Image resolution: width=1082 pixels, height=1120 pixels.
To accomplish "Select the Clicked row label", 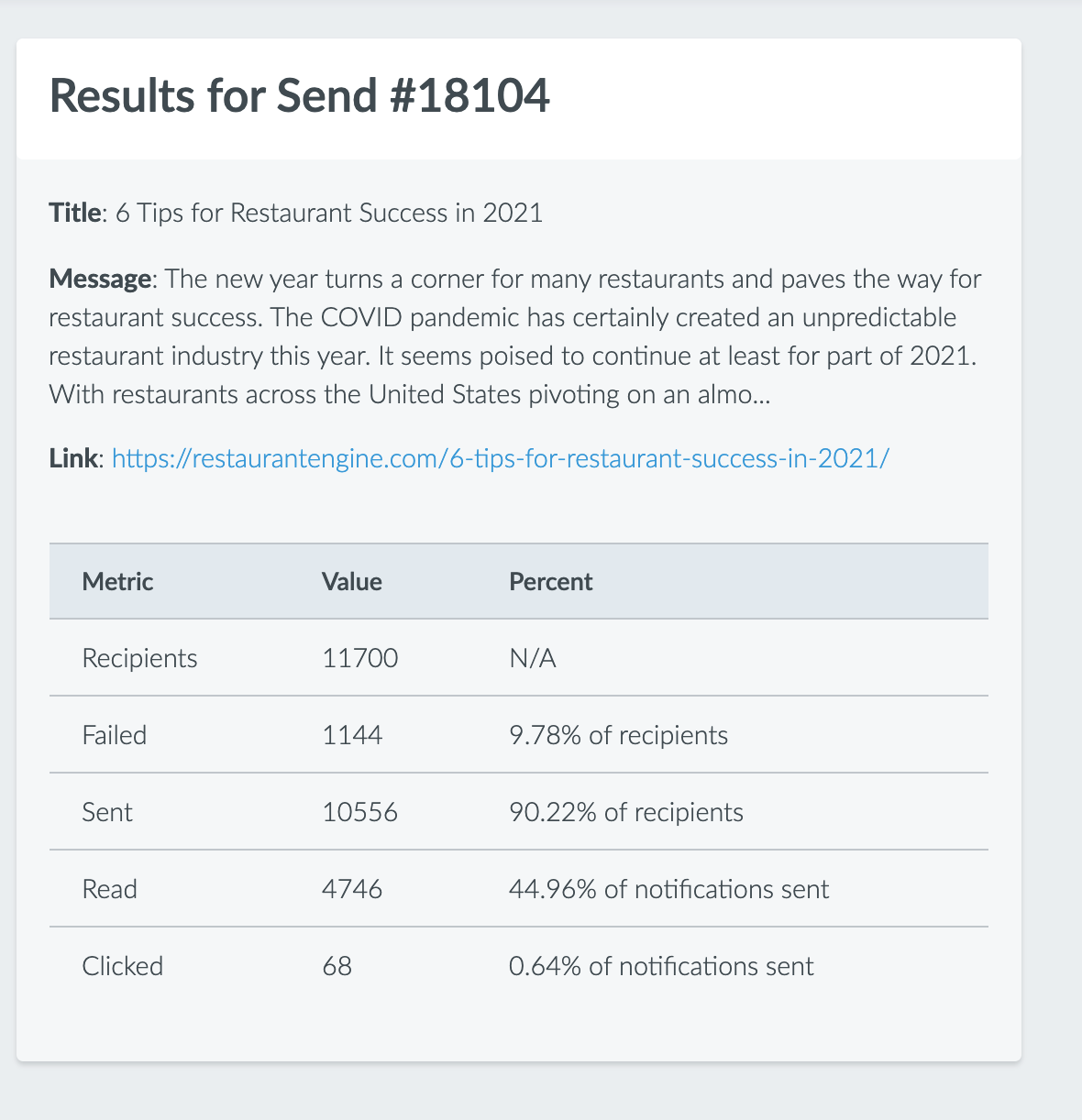I will click(123, 967).
